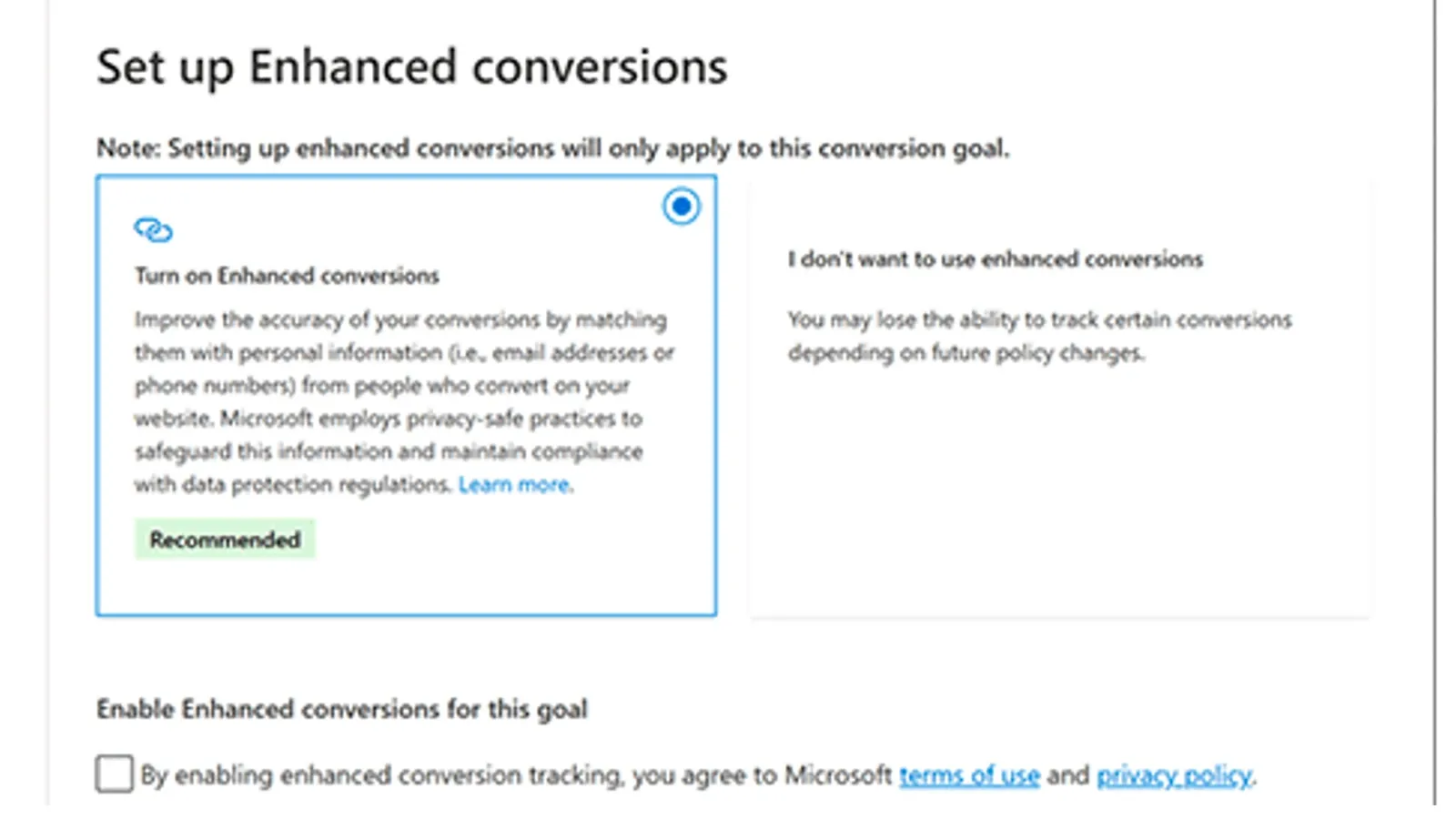Screen dimensions: 1456x819
Task: Click the Recommended badge
Action: click(225, 539)
